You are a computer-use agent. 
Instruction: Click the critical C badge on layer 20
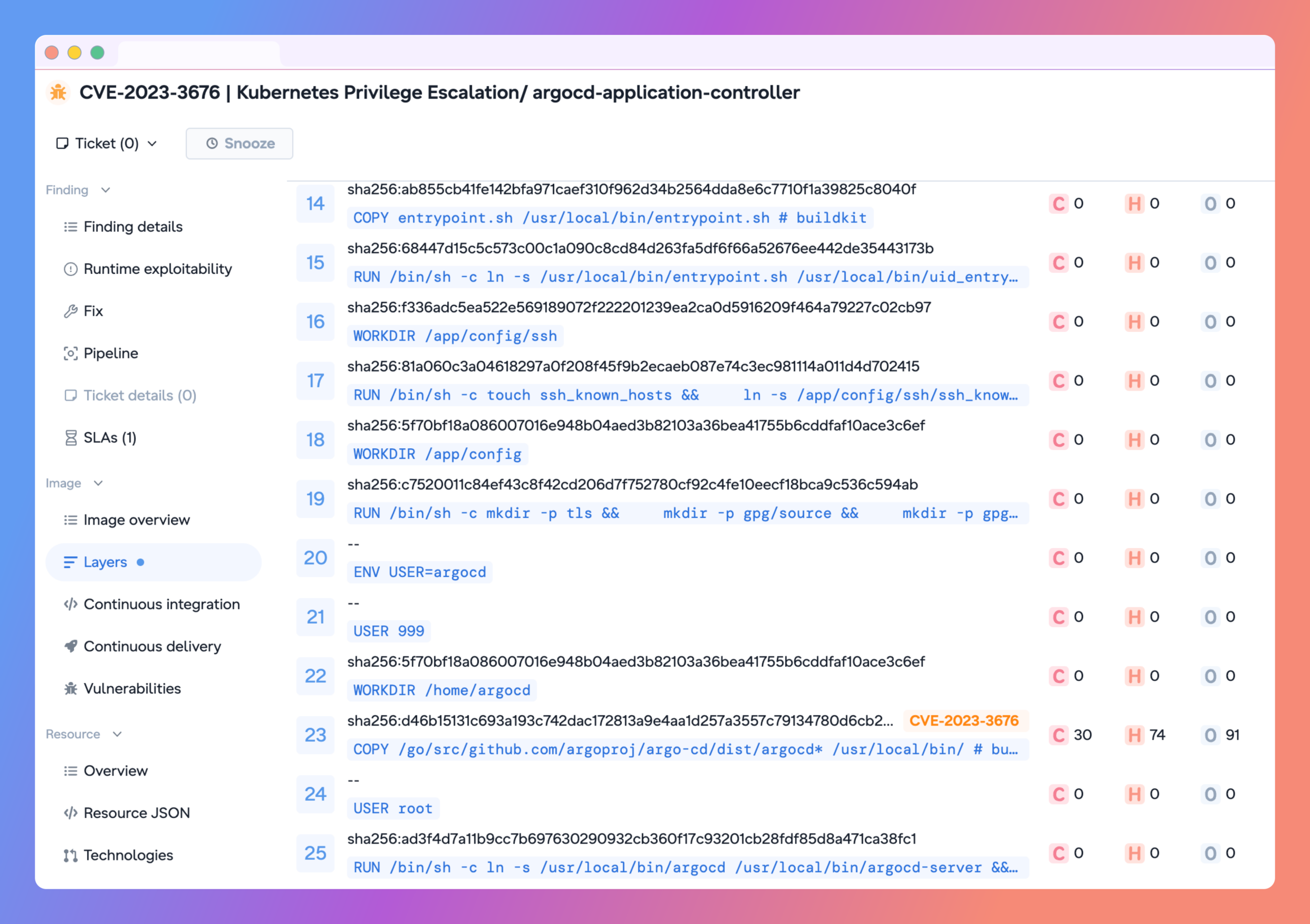point(1058,558)
